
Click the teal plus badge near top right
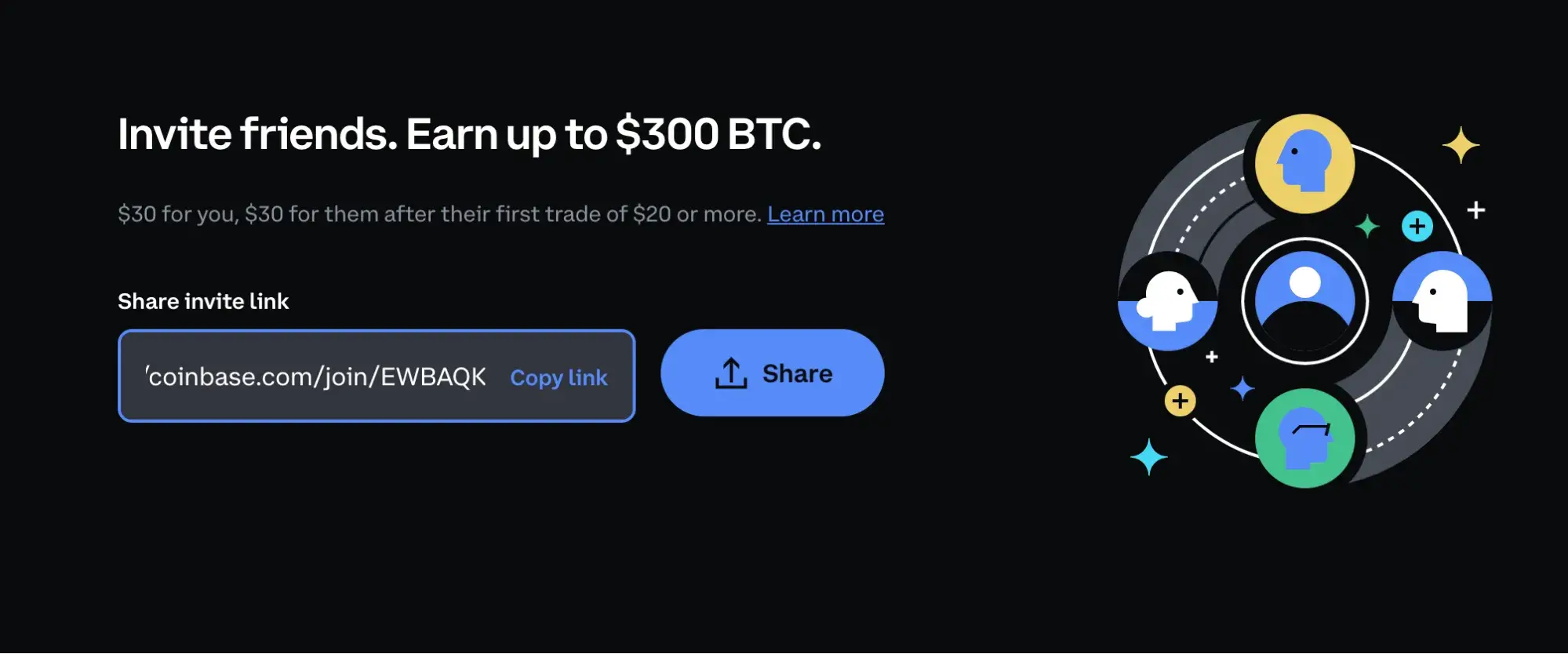click(1417, 227)
